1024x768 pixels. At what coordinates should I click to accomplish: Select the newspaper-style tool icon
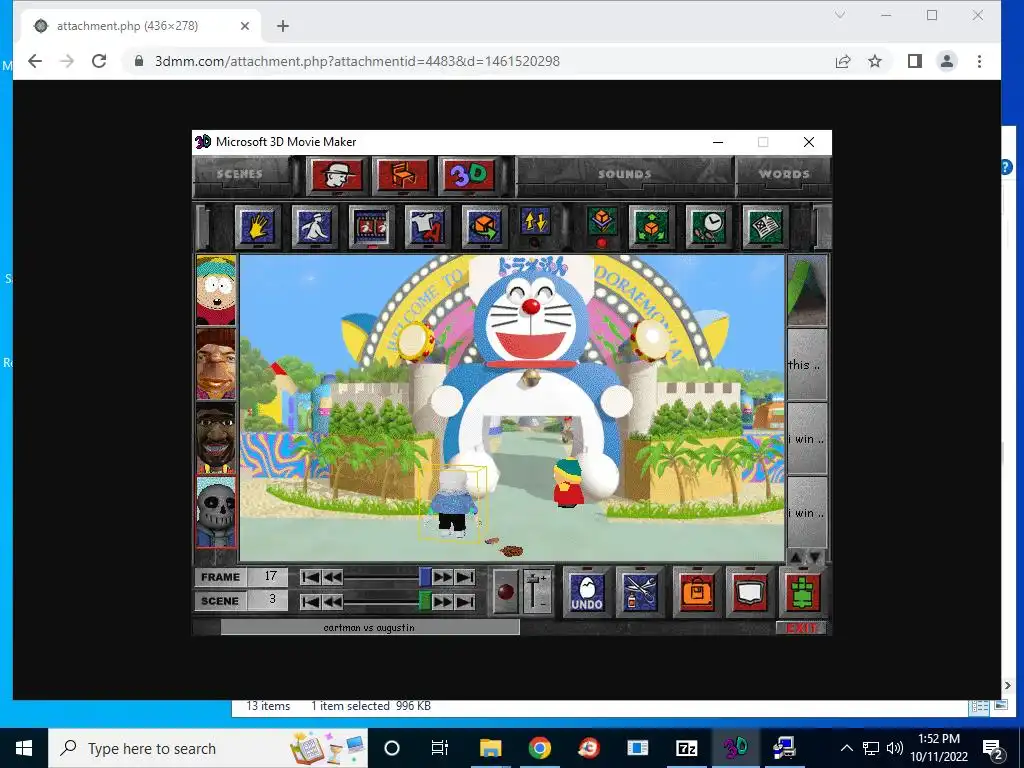765,226
